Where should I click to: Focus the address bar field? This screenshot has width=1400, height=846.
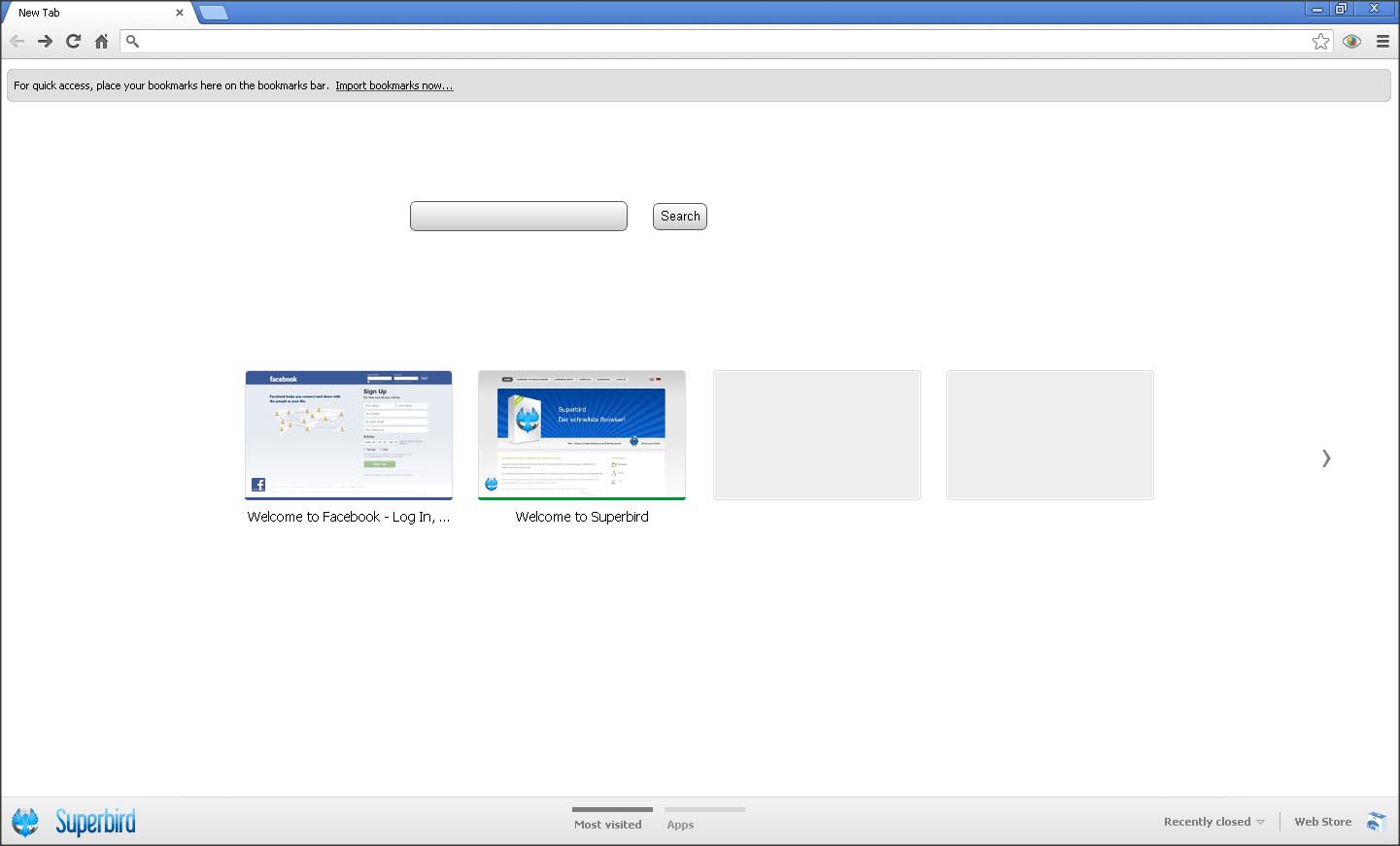point(726,41)
